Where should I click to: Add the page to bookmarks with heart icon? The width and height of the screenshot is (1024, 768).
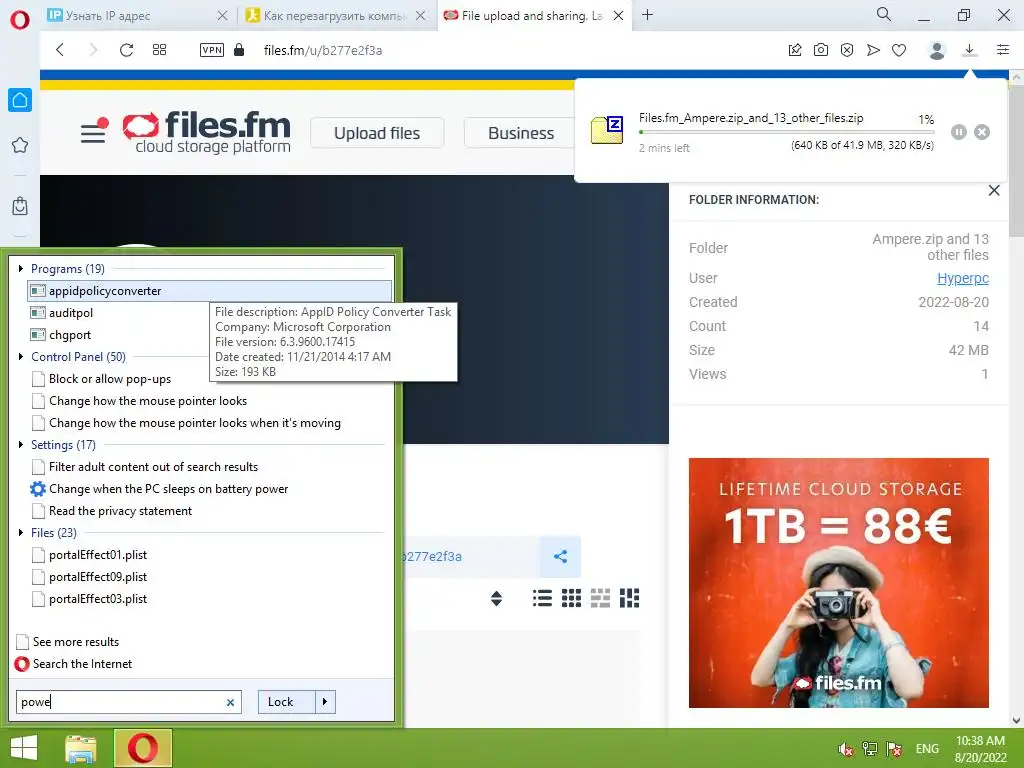pos(899,50)
